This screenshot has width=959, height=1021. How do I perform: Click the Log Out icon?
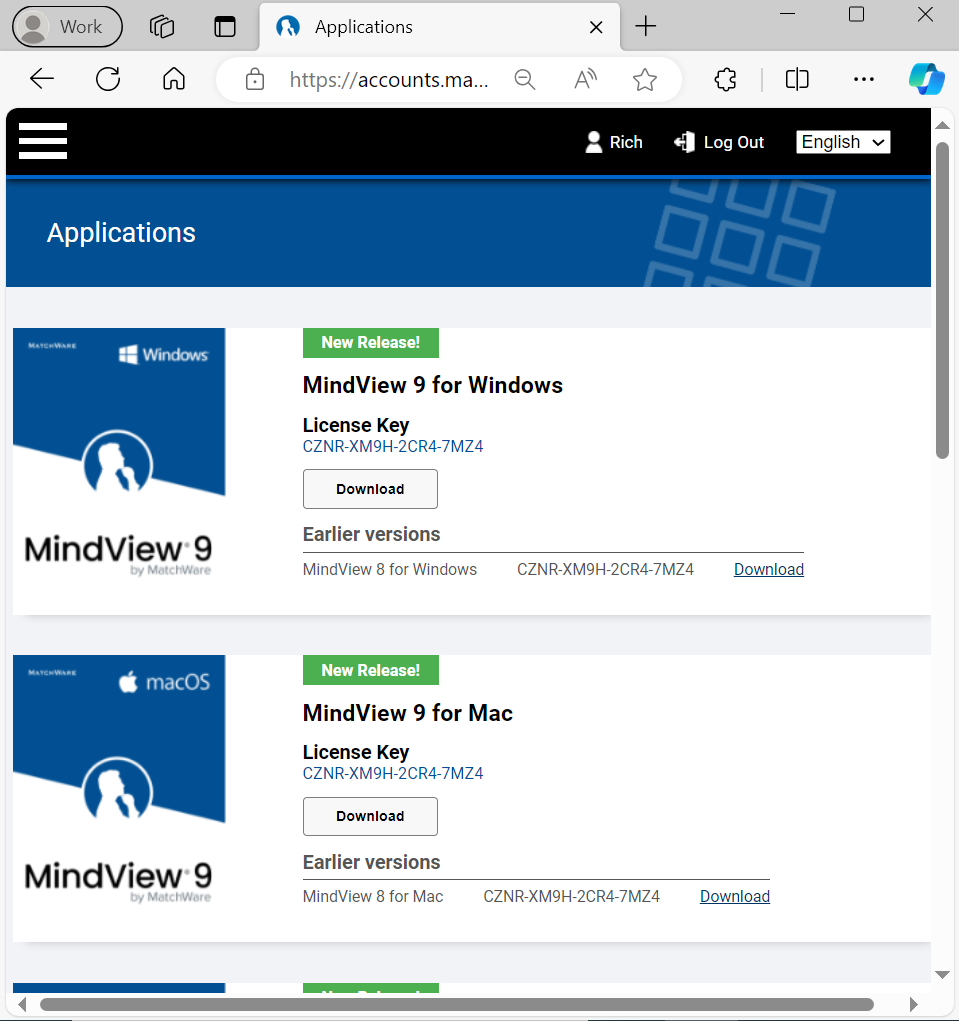(685, 142)
